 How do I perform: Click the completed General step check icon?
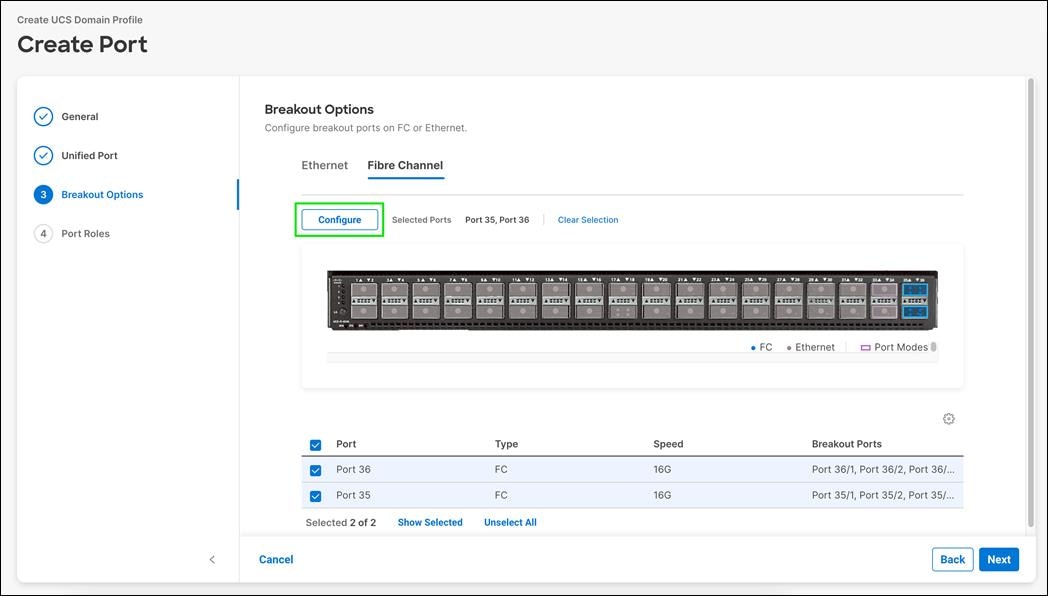point(43,116)
